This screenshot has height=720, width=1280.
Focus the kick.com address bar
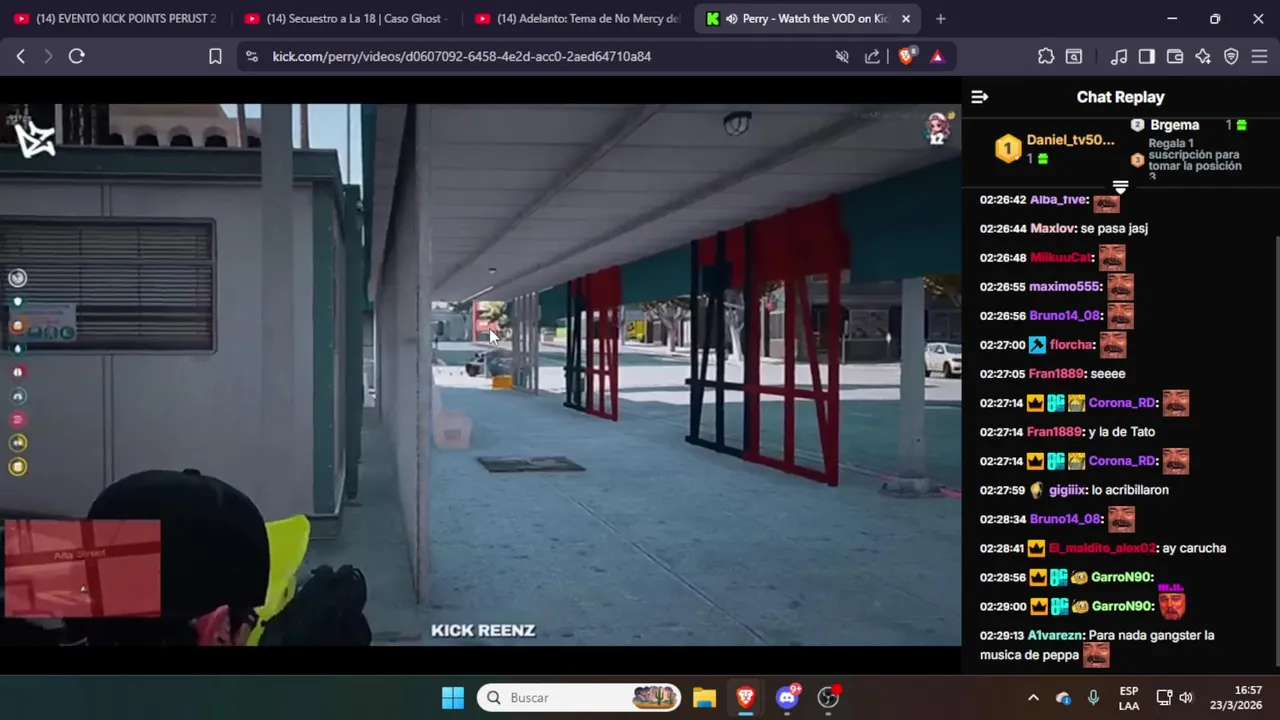462,57
